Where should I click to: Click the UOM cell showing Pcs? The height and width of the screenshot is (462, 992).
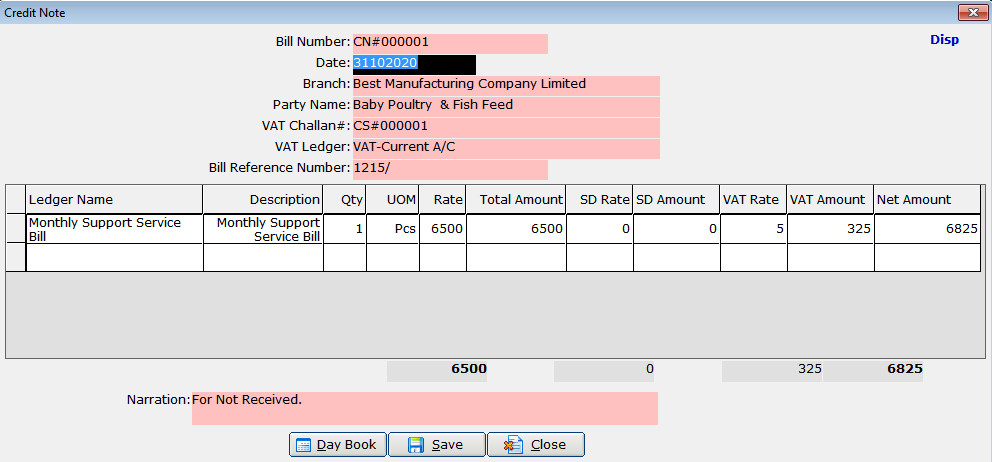(393, 229)
